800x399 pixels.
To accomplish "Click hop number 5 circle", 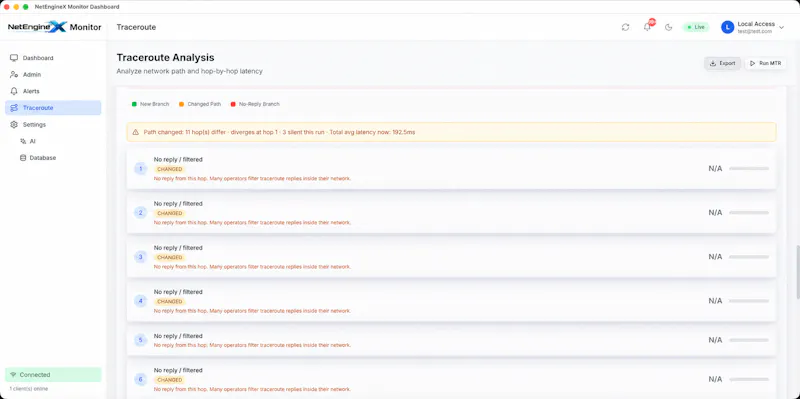I will point(141,340).
